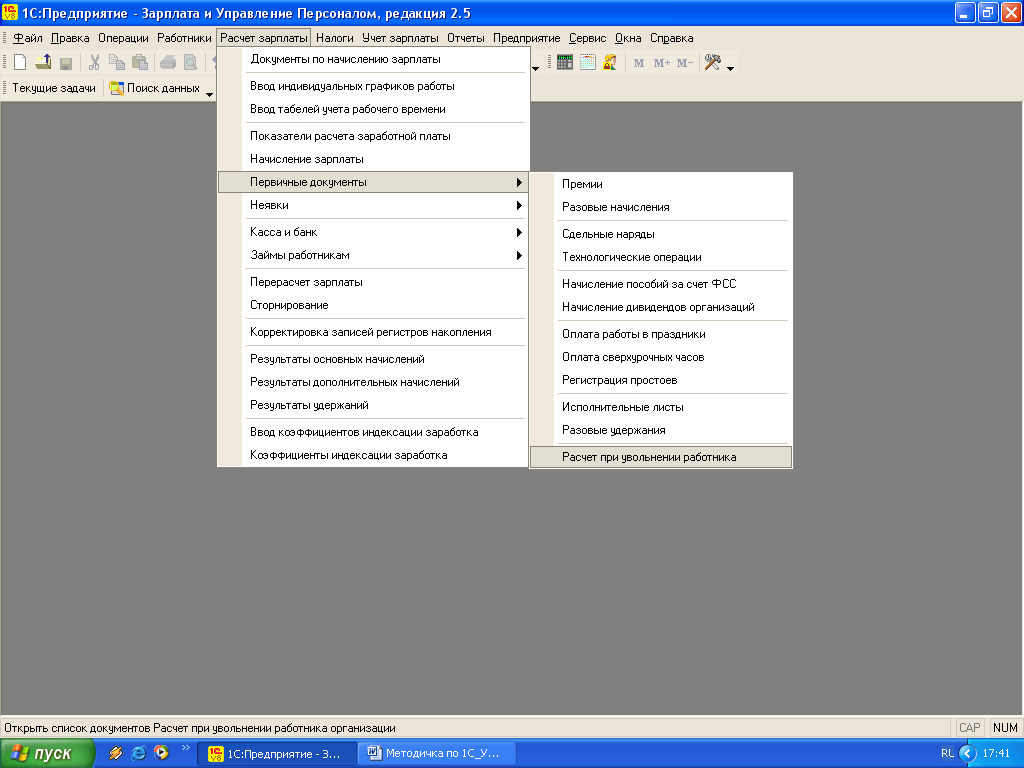
Task: Expand the quick launch chevron on taskbar
Action: (x=185, y=748)
